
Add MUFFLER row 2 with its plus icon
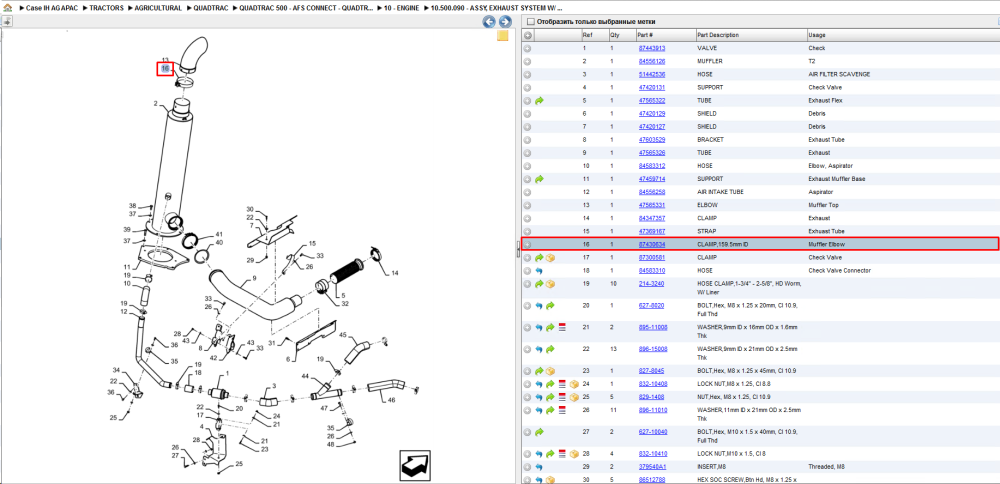pos(527,61)
